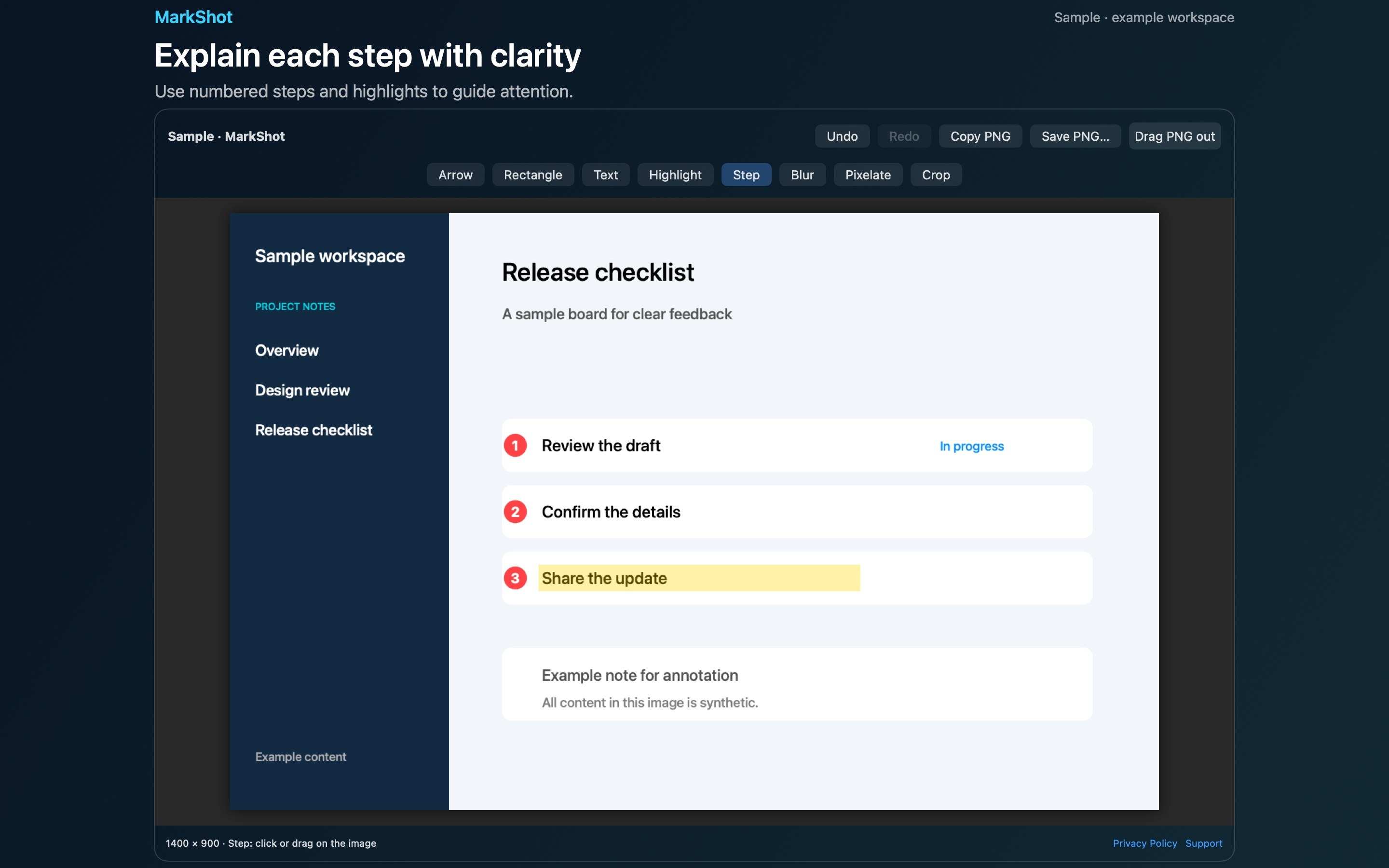Click the active Step tool
Screen dimensions: 1389x868
click(746, 175)
